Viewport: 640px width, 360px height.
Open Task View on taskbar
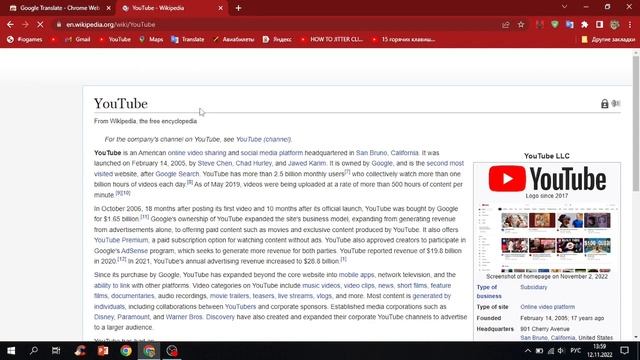point(56,351)
